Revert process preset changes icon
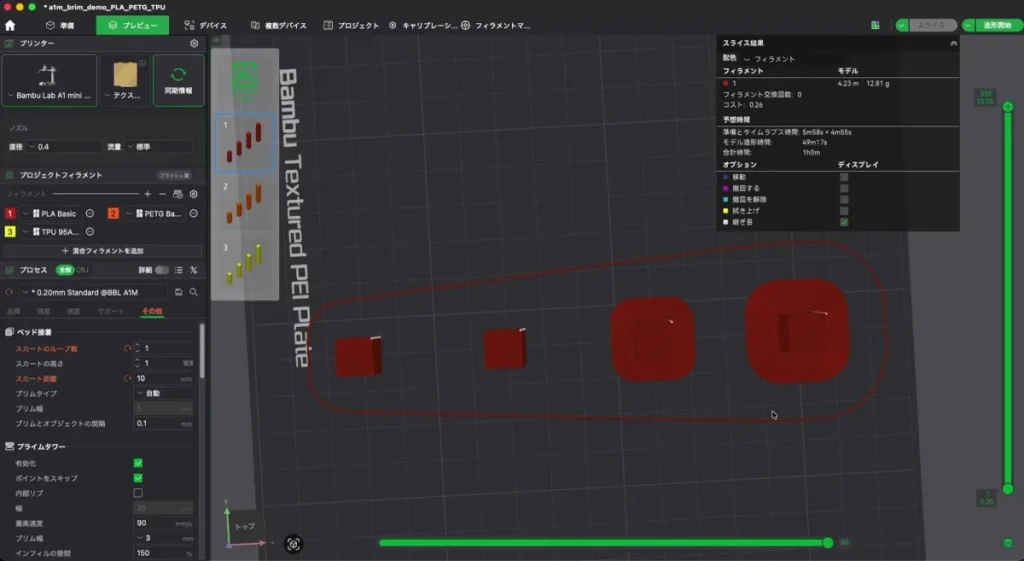The height and width of the screenshot is (561, 1024). pyautogui.click(x=9, y=292)
